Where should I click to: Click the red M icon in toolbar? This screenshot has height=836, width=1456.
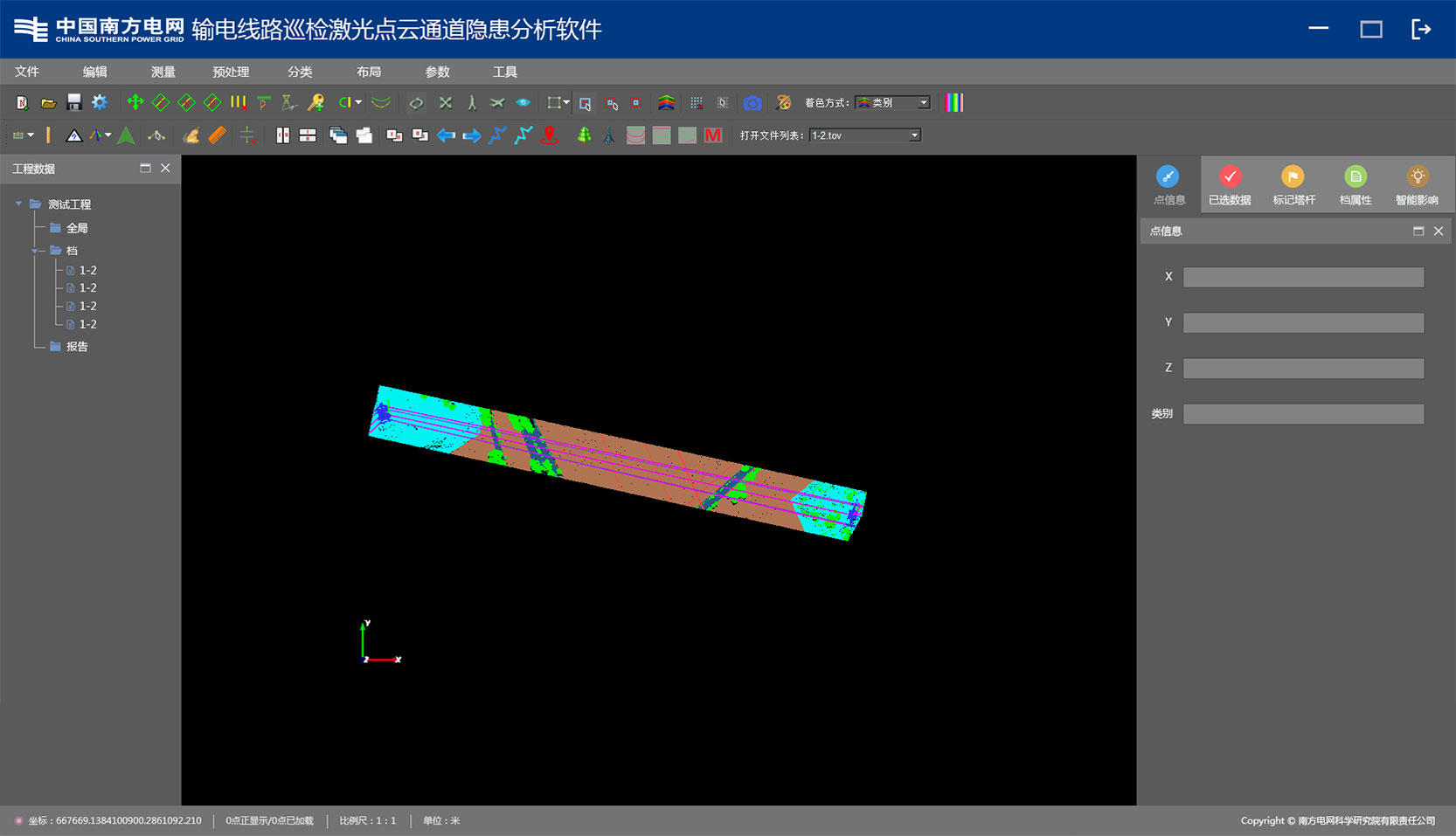[713, 135]
